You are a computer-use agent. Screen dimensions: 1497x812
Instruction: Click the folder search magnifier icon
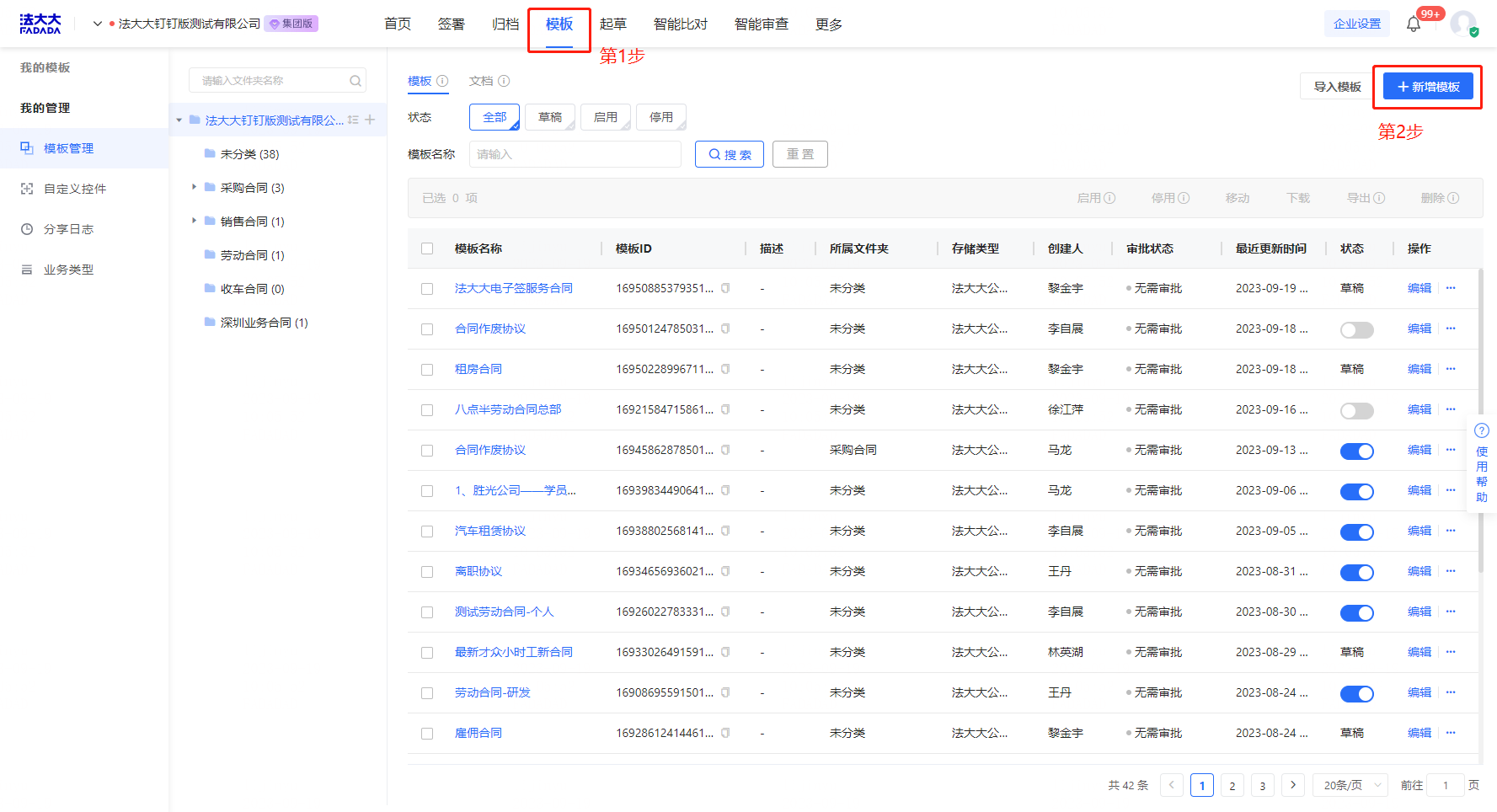coord(356,81)
